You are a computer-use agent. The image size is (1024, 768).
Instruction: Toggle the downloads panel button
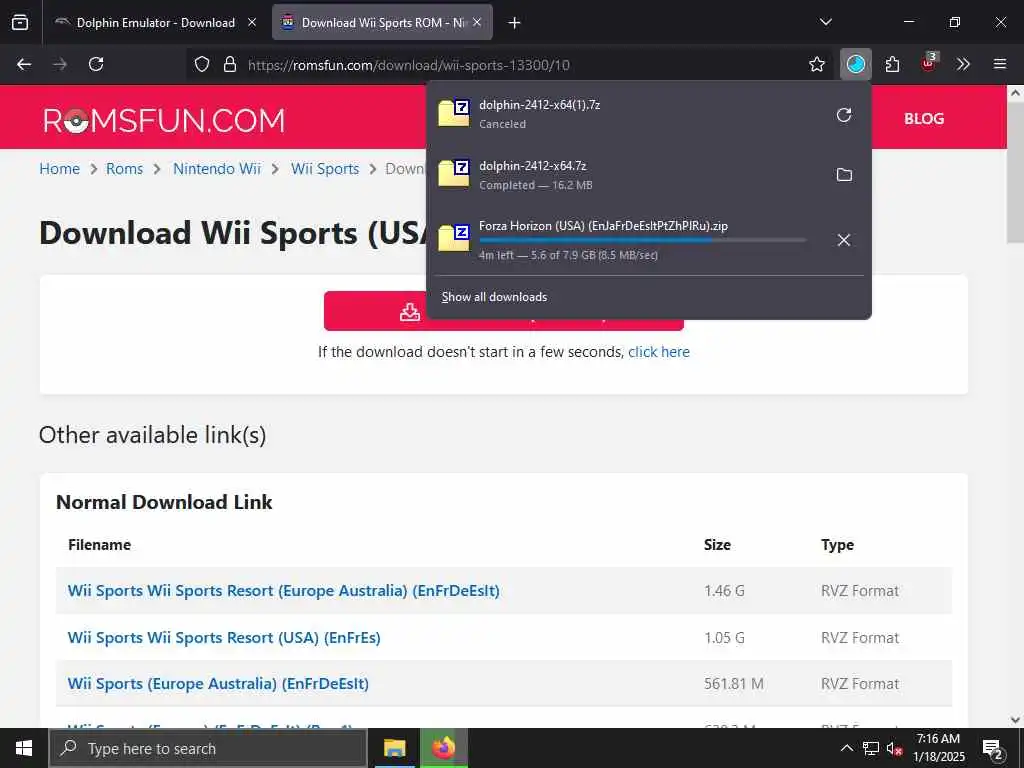click(x=856, y=64)
